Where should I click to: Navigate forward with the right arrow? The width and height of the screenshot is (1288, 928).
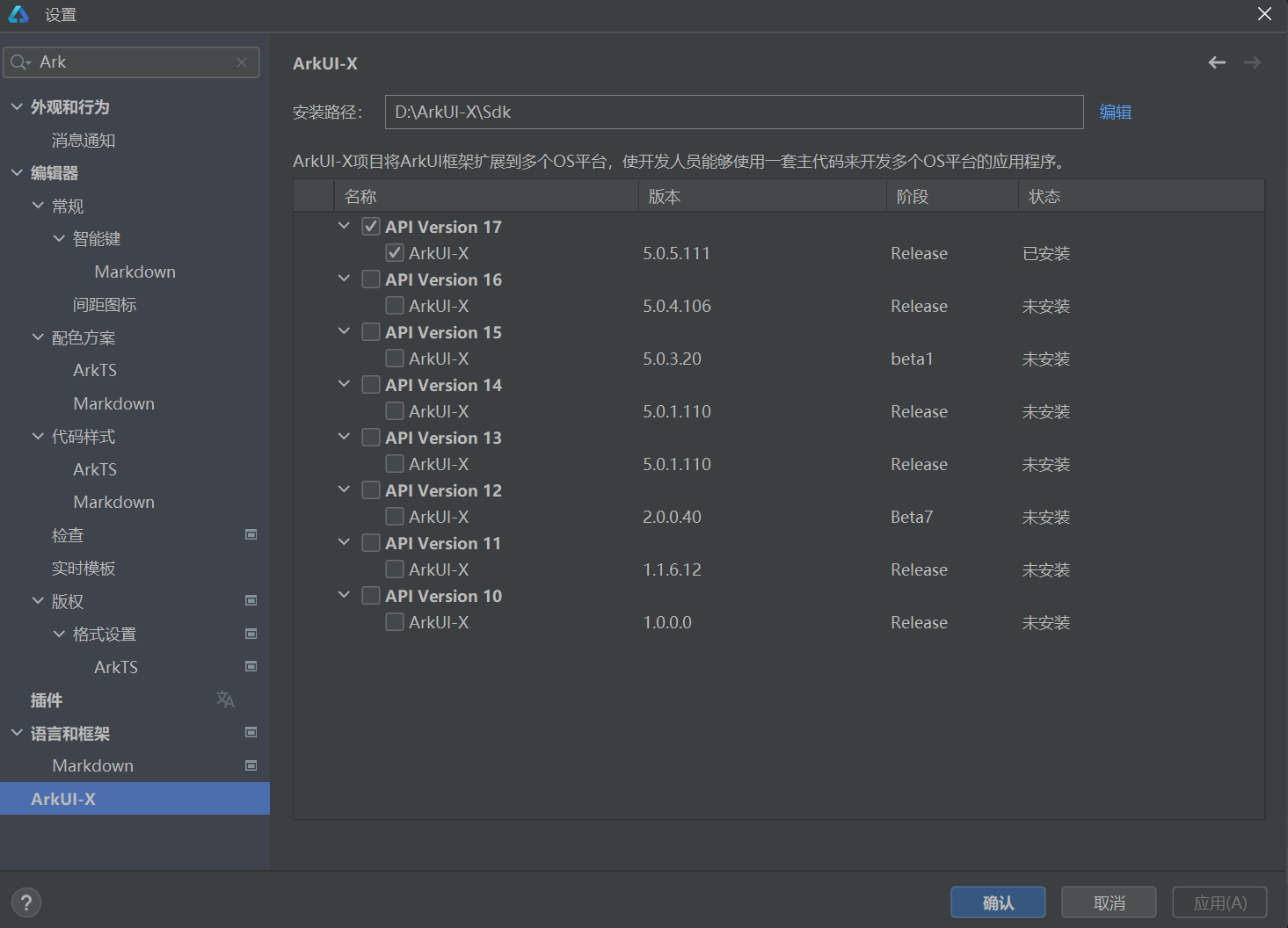[1253, 62]
